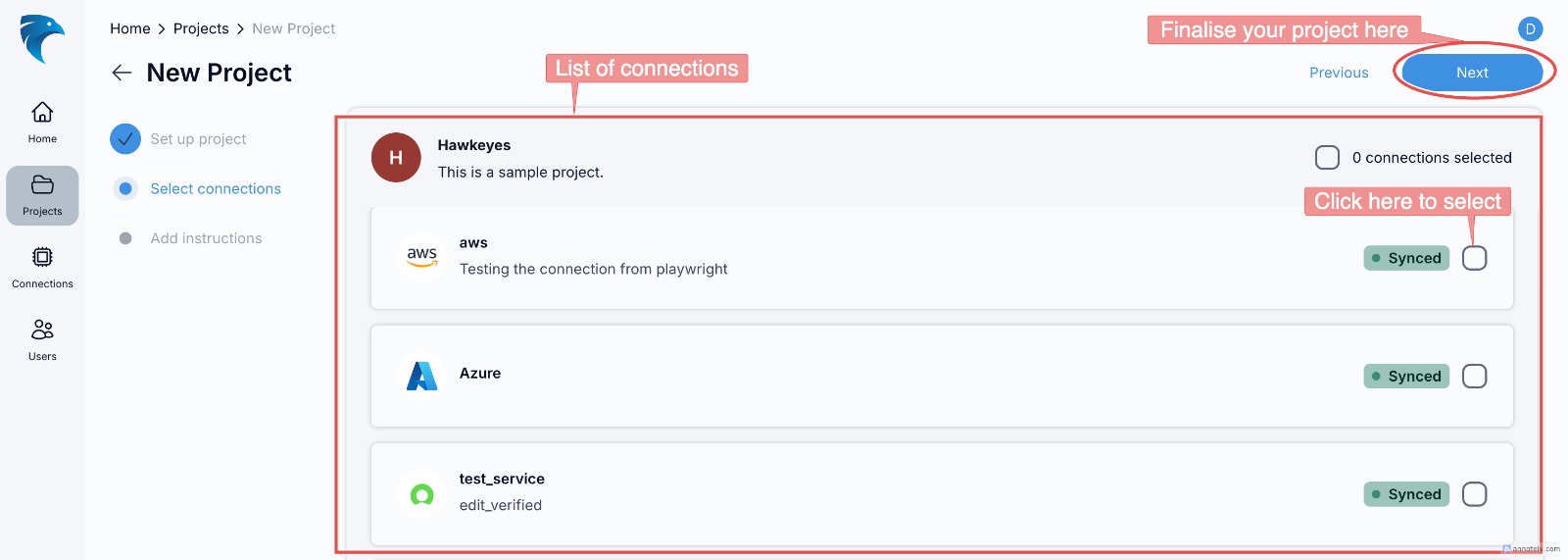The width and height of the screenshot is (1568, 560).
Task: Go to the Set up project step
Action: coord(198,139)
